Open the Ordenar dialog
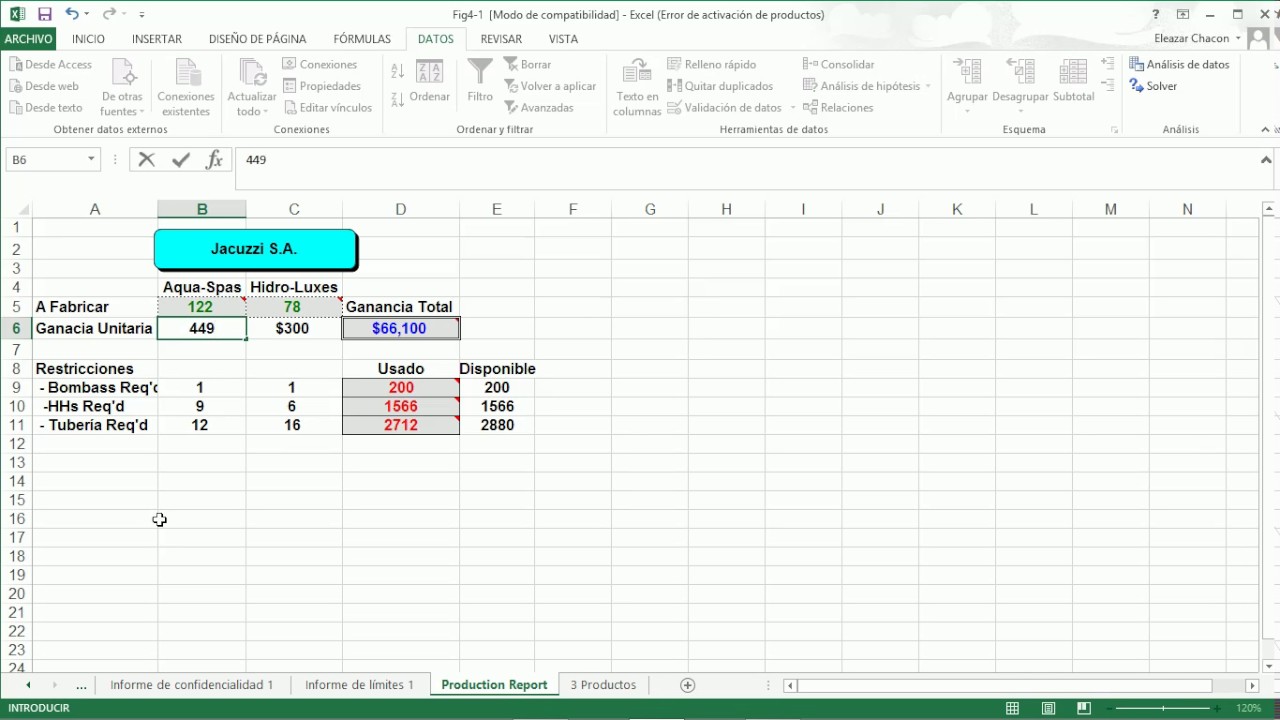 [x=430, y=81]
